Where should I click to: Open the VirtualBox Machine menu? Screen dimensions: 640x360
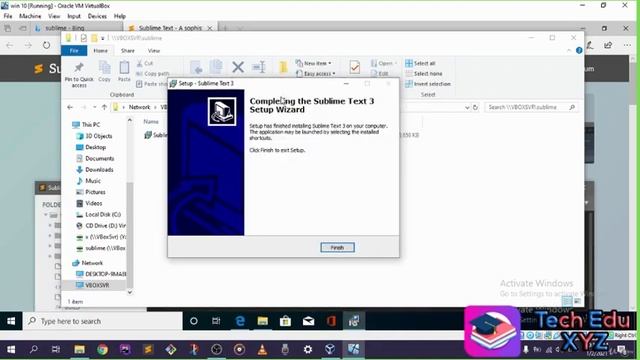(x=30, y=16)
